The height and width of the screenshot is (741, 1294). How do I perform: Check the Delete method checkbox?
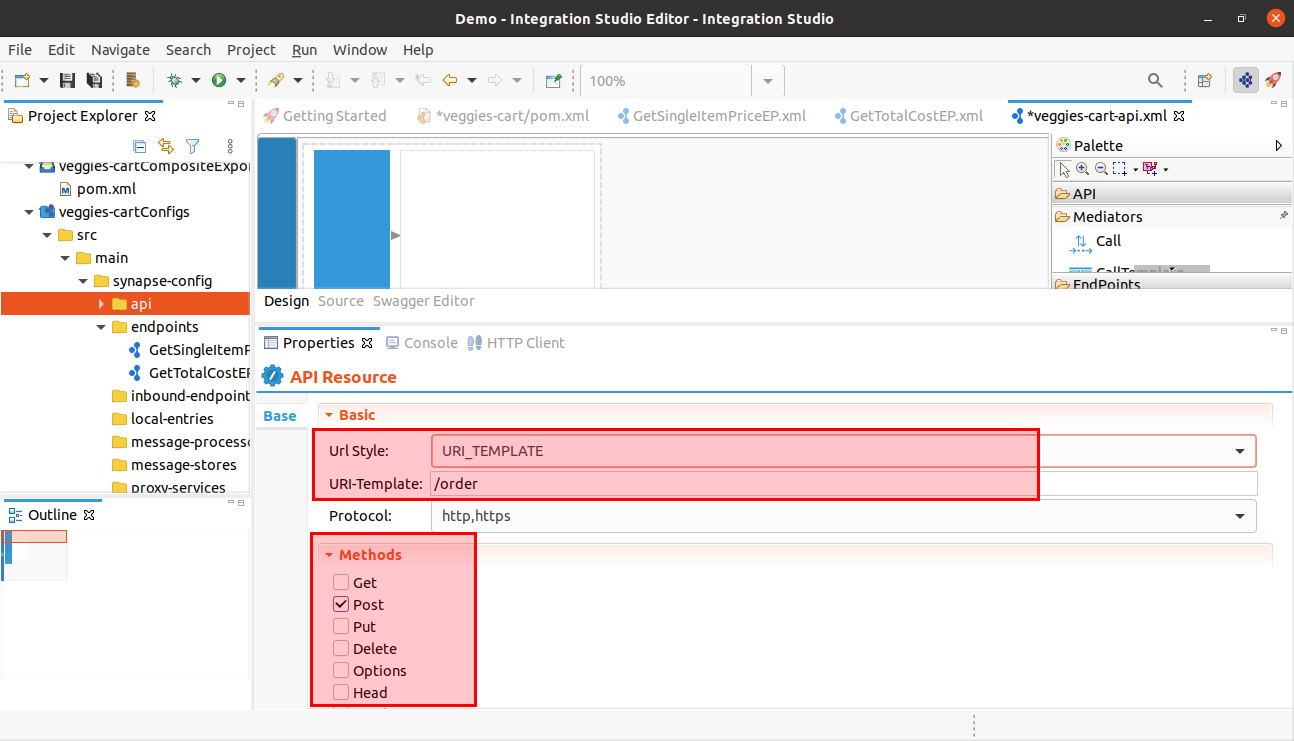coord(341,648)
